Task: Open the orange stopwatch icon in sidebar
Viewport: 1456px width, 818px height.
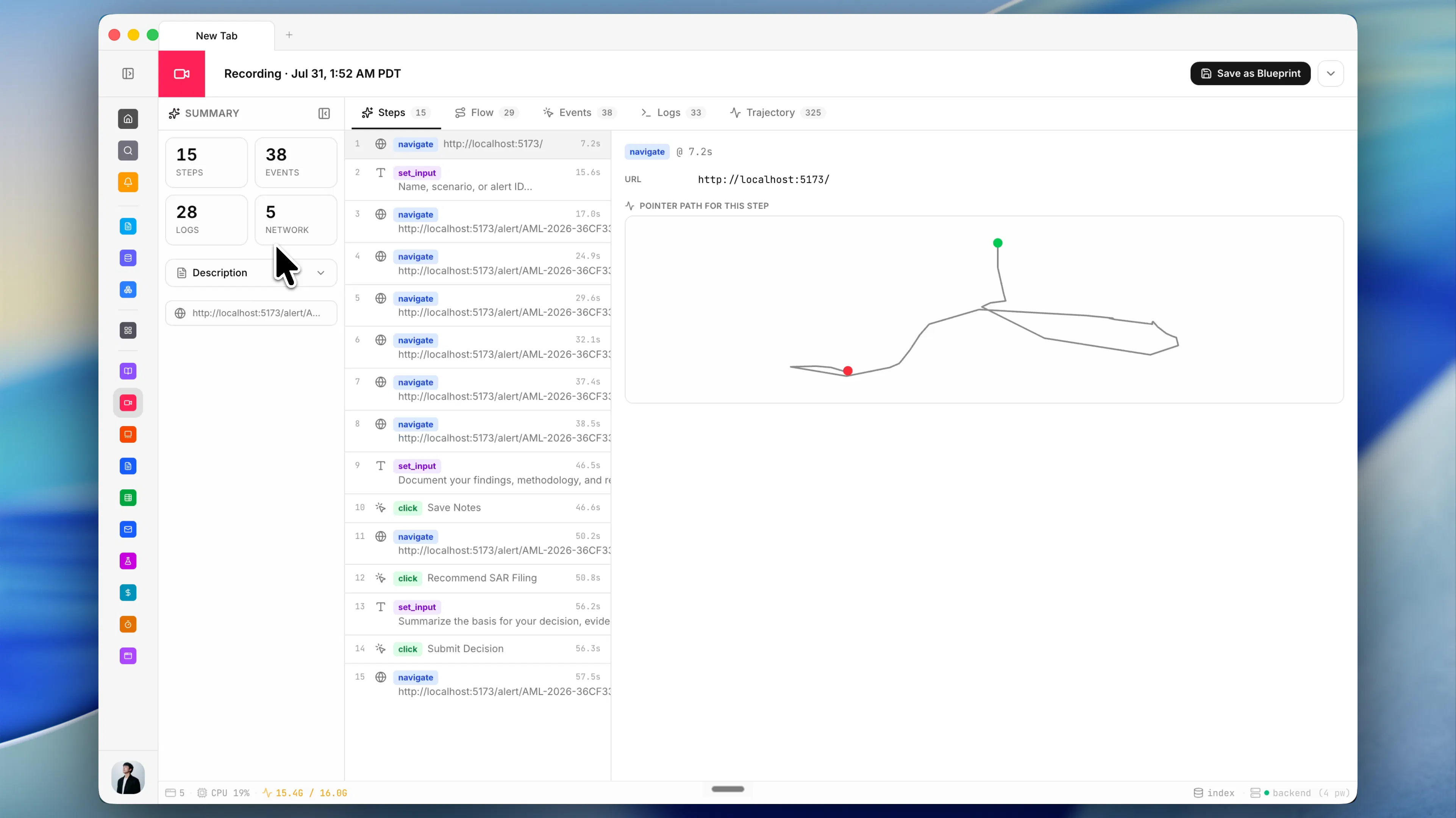Action: point(128,624)
